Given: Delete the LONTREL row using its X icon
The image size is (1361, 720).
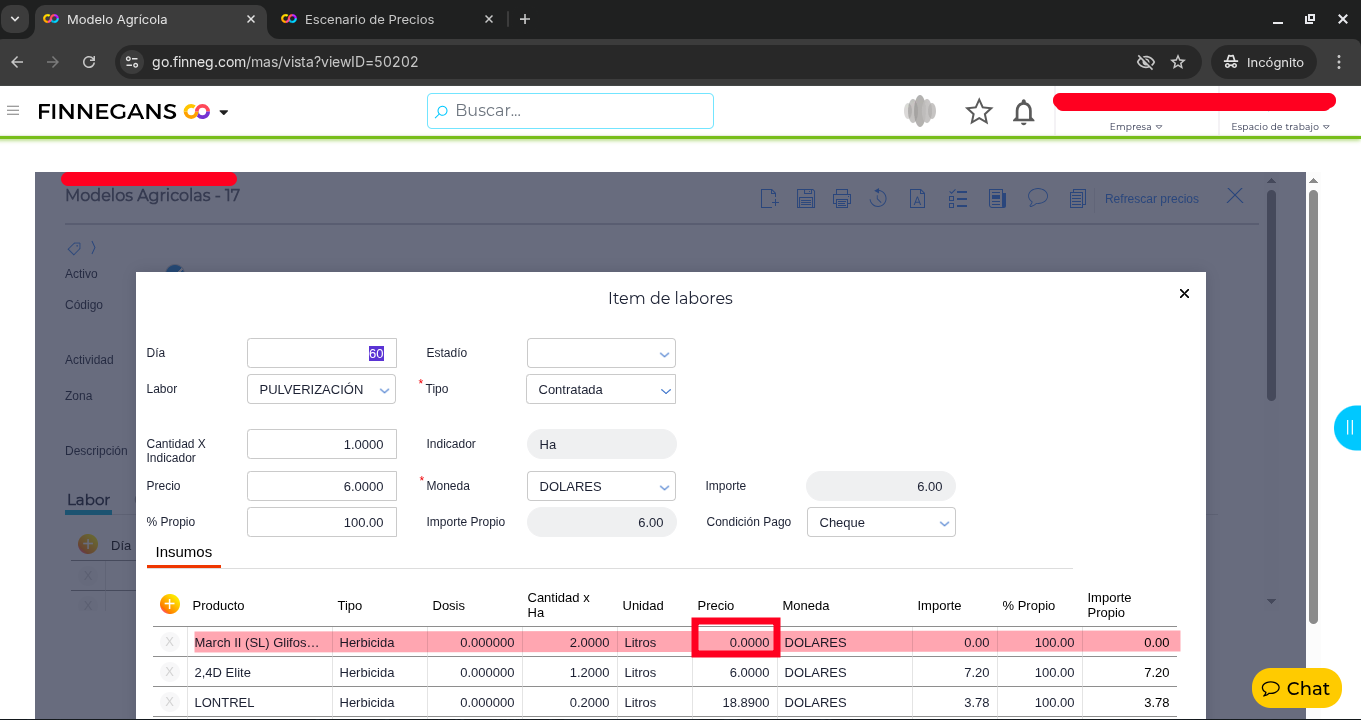Looking at the screenshot, I should click(170, 702).
